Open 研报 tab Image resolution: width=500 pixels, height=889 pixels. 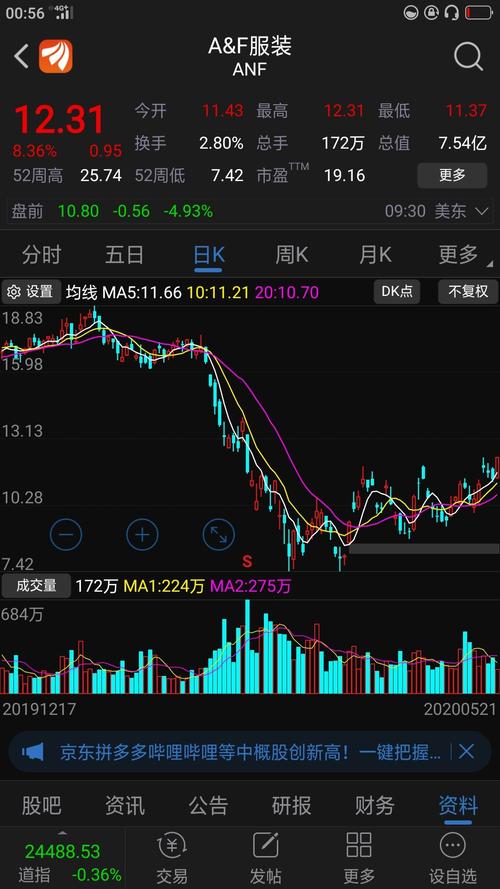pos(291,805)
